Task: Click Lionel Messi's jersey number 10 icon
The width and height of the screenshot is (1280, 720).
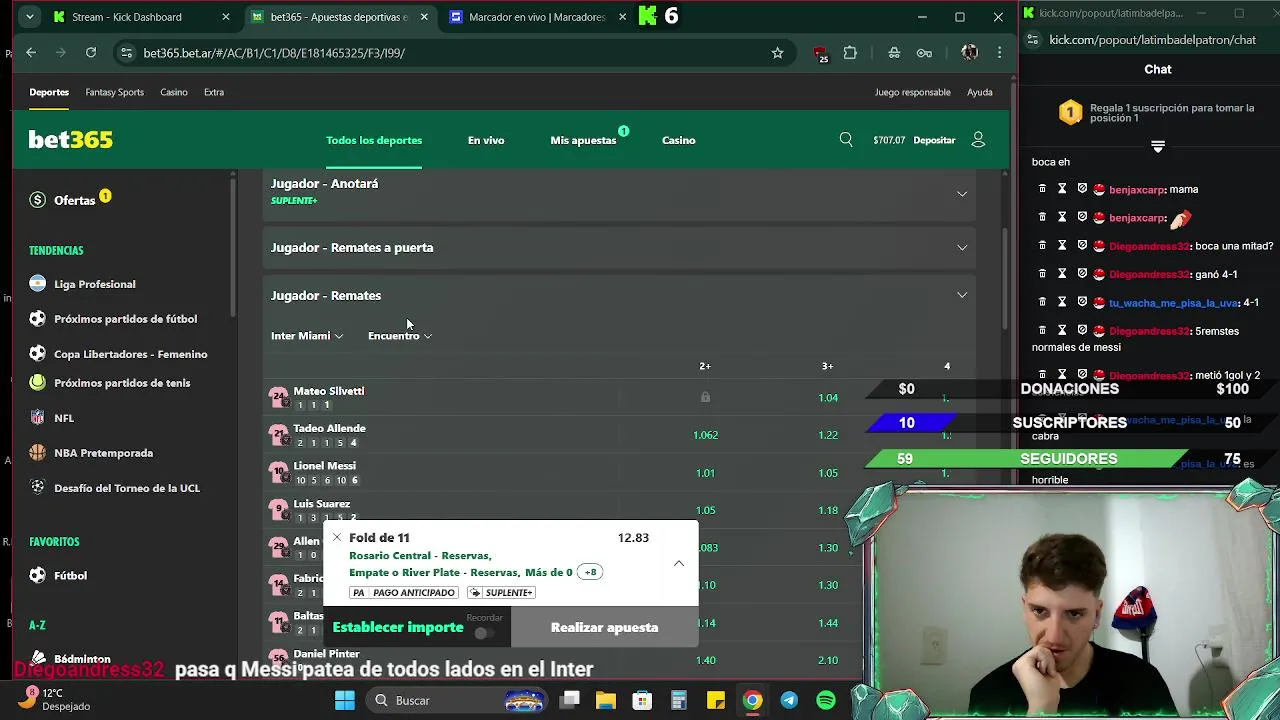Action: coord(279,473)
